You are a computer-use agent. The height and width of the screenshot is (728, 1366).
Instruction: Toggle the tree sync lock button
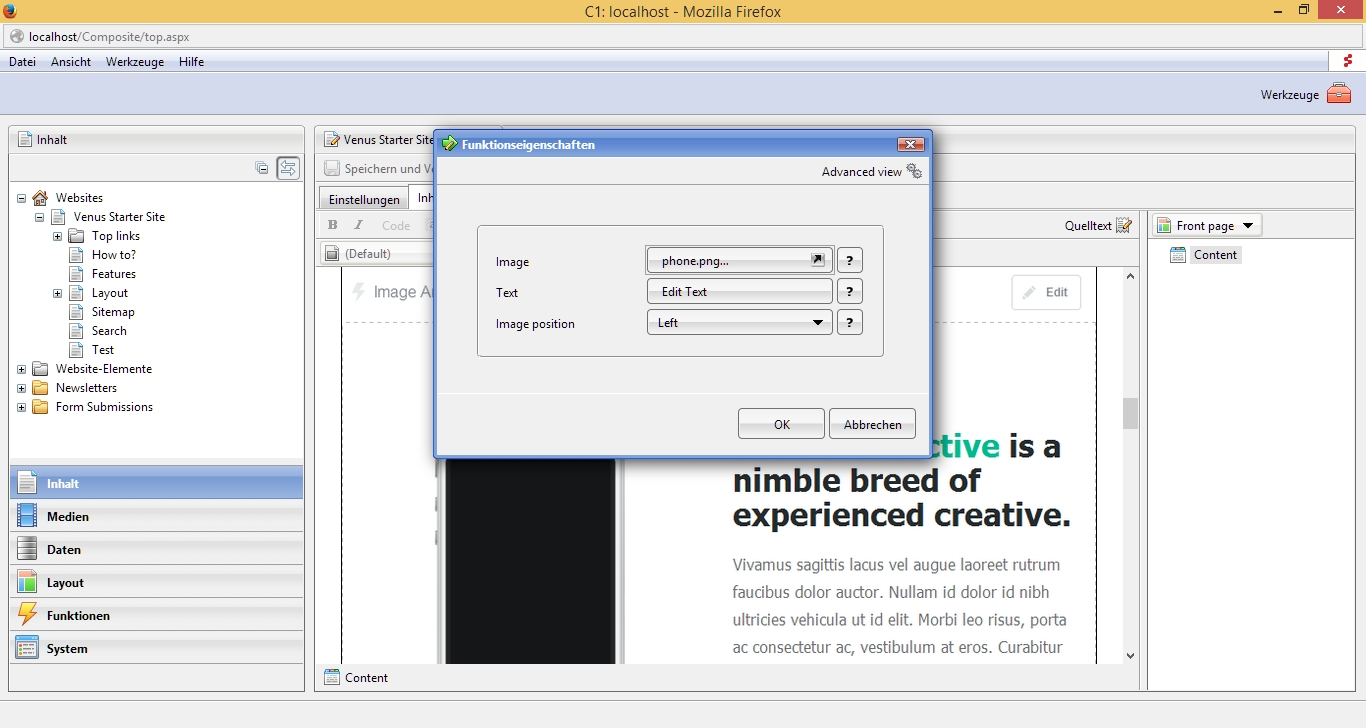(288, 168)
